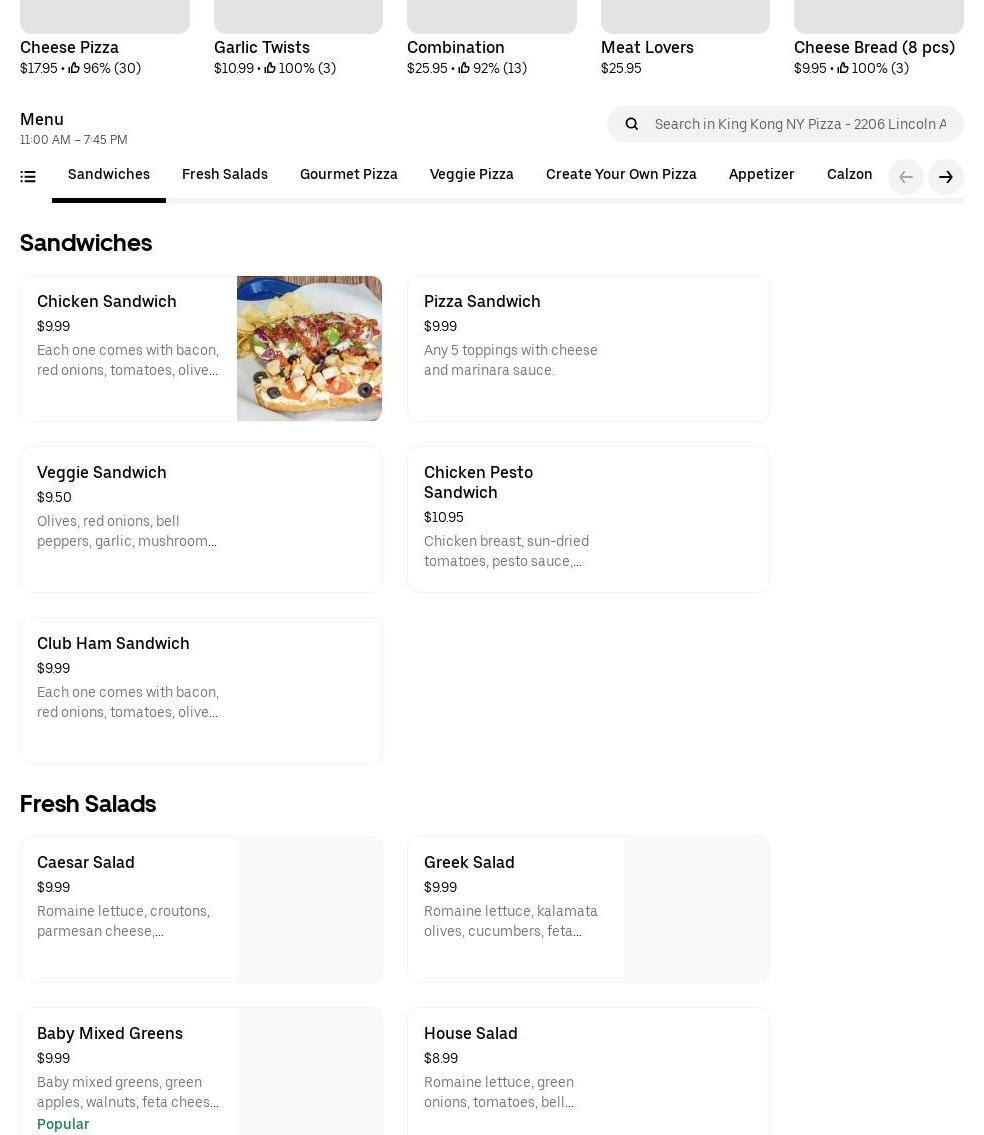The height and width of the screenshot is (1135, 984).
Task: Select the Gourmet Pizza tab
Action: click(x=349, y=175)
